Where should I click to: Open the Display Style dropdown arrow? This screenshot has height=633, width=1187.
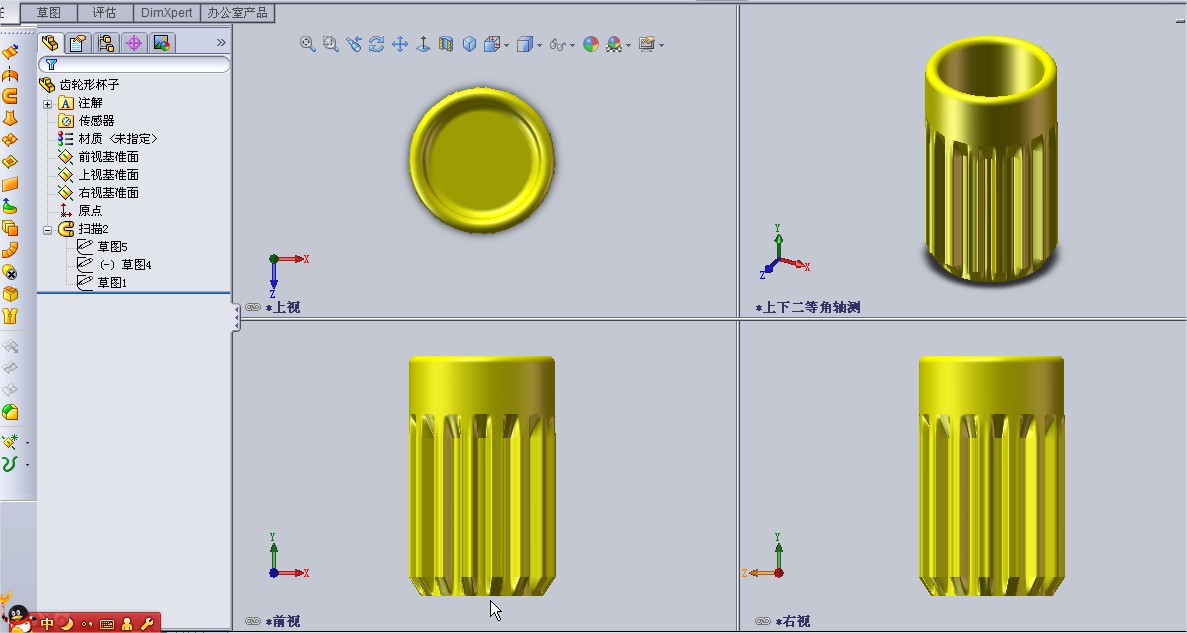pos(539,44)
